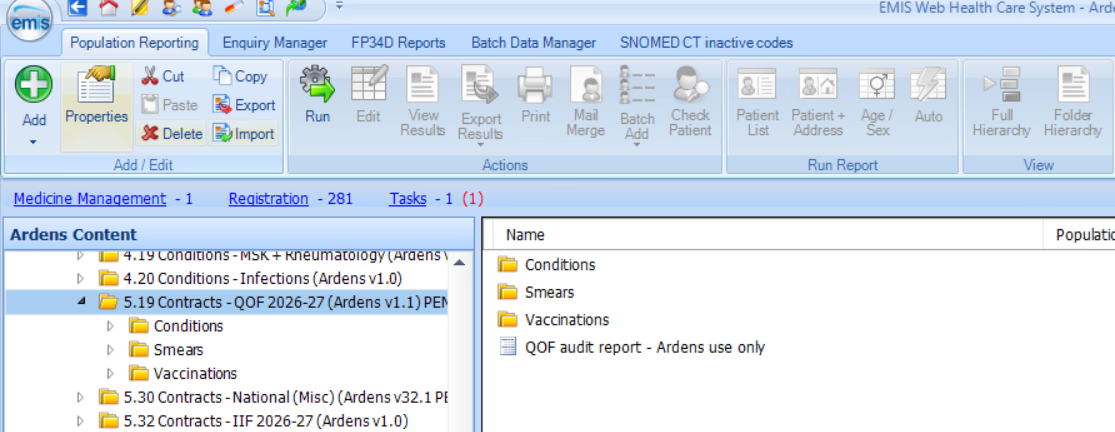Expand Vaccinations subfolder in the tree
The image size is (1115, 432).
click(x=110, y=373)
